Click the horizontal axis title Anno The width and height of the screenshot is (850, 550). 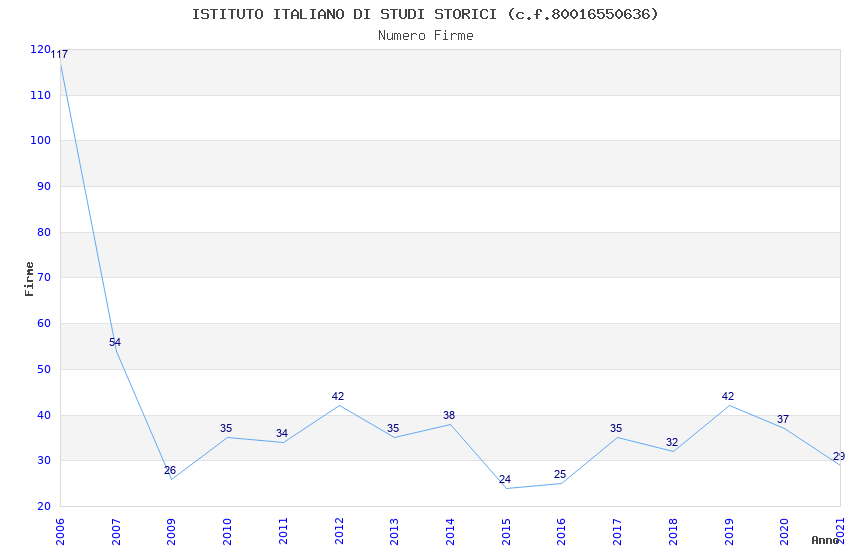pyautogui.click(x=825, y=540)
